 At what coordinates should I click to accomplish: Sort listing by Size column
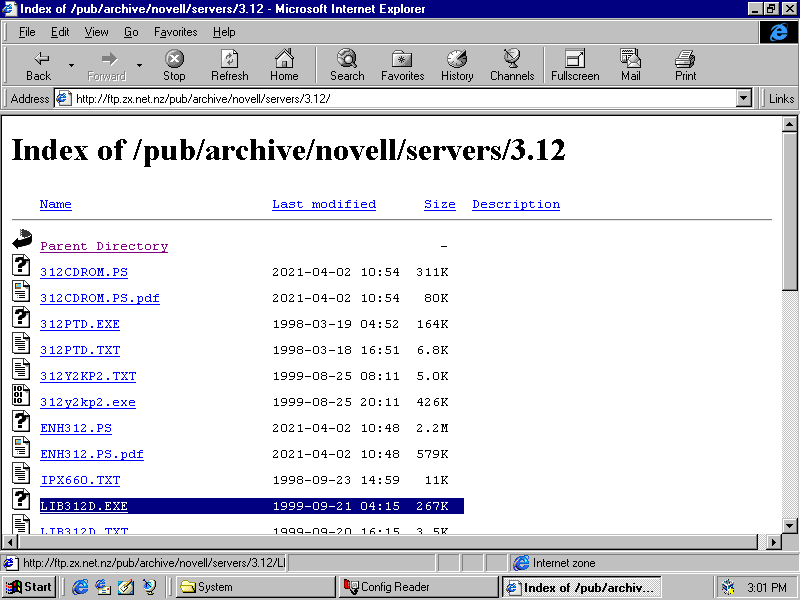point(439,204)
